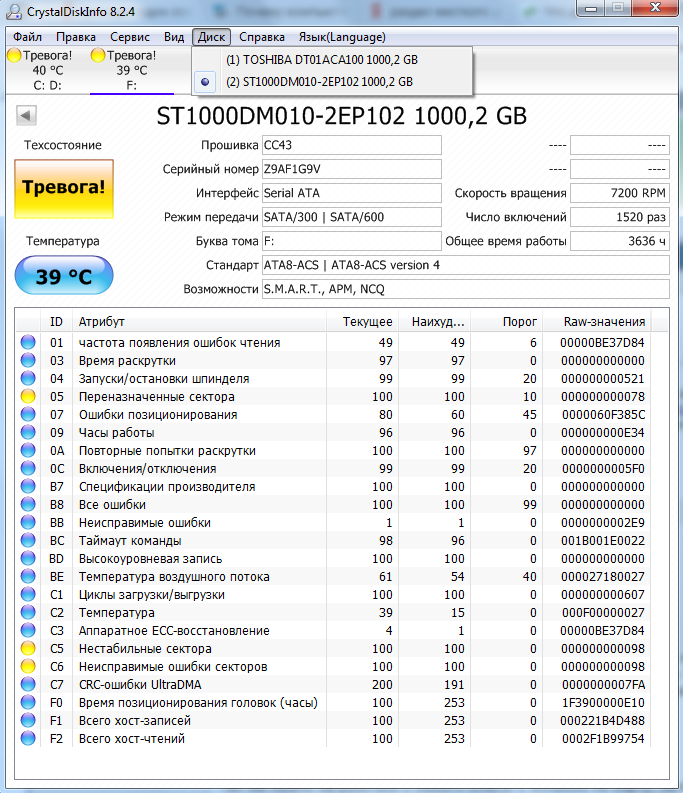Click the 39 °C temperature button

[64, 276]
